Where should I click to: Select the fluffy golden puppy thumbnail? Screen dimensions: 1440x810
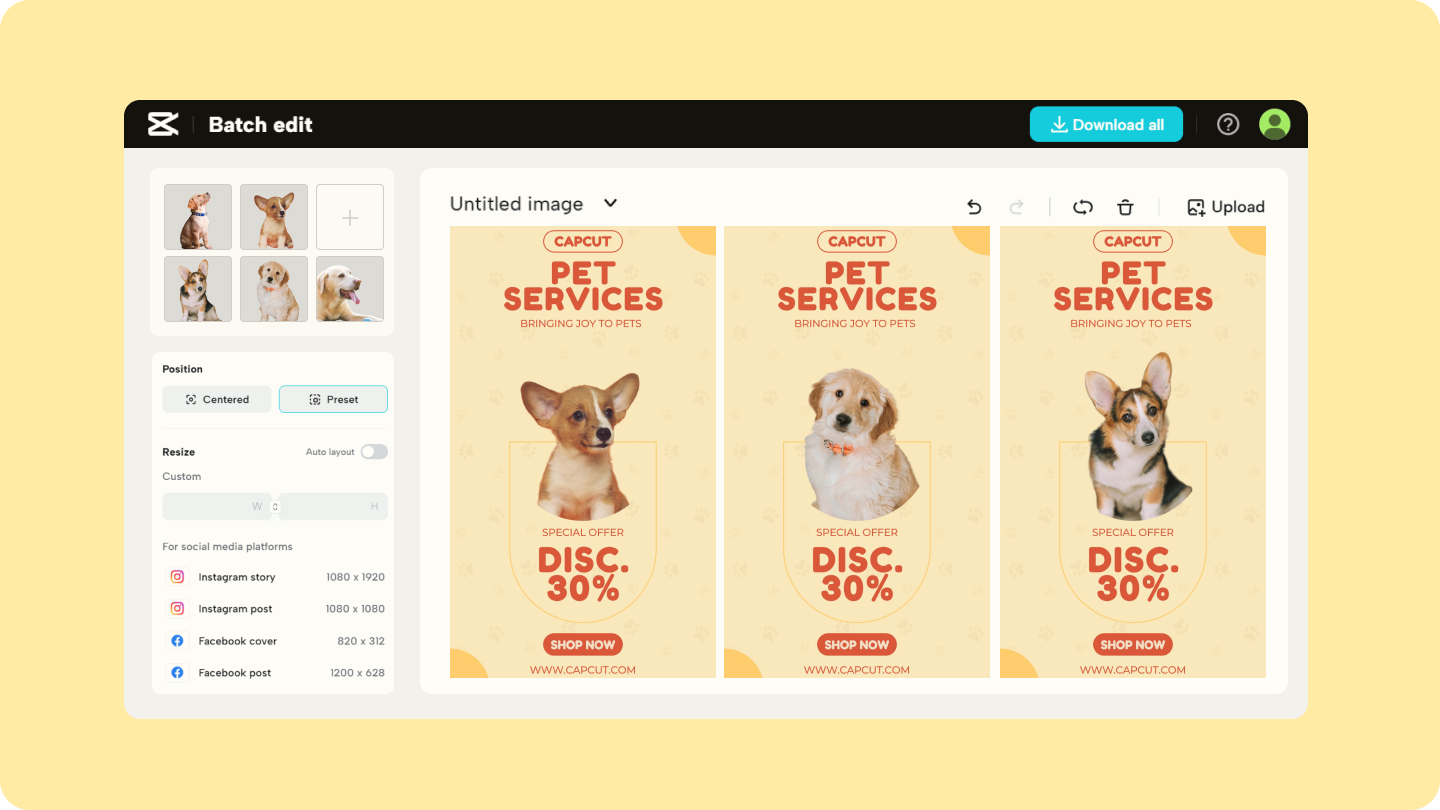tap(274, 289)
